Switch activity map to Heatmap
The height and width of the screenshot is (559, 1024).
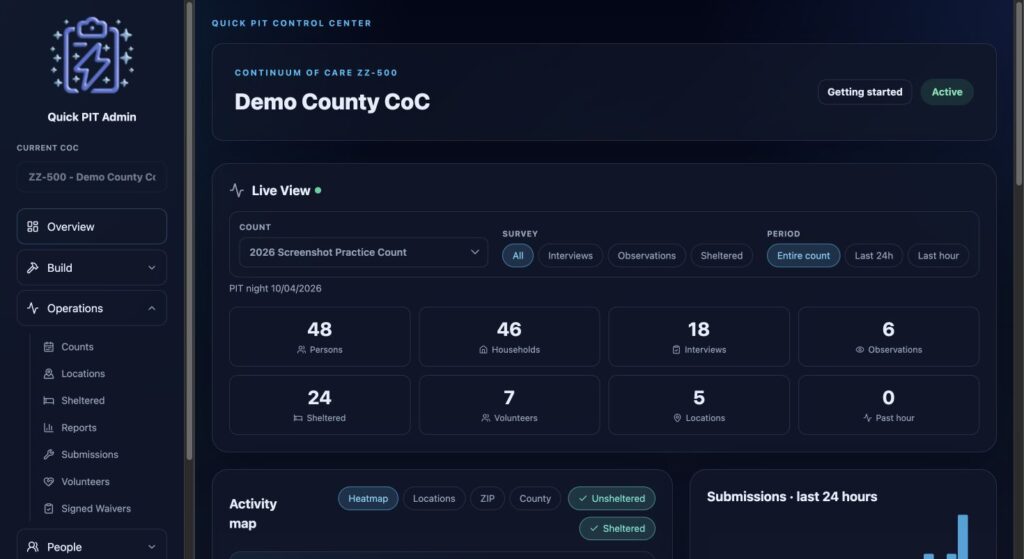pyautogui.click(x=368, y=498)
